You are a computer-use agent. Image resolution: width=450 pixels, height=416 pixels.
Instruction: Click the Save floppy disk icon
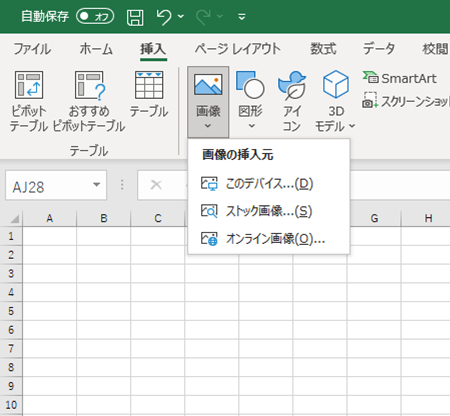[x=135, y=17]
